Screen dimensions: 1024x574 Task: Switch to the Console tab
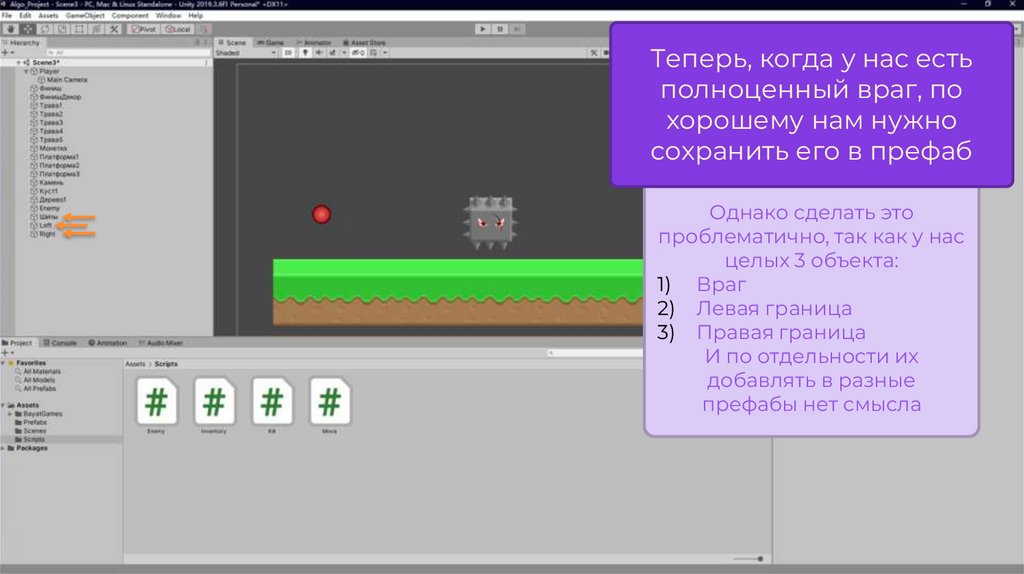pos(60,343)
